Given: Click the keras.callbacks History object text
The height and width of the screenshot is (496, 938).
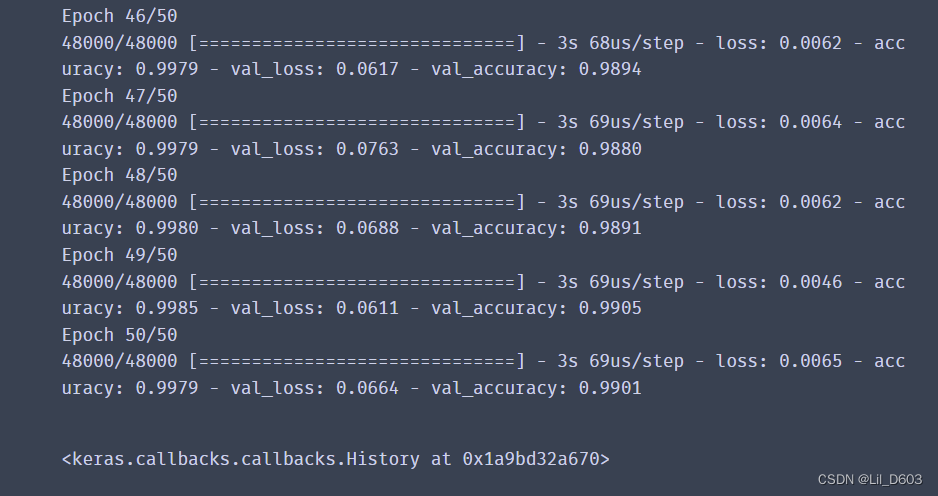Looking at the screenshot, I should 336,459.
